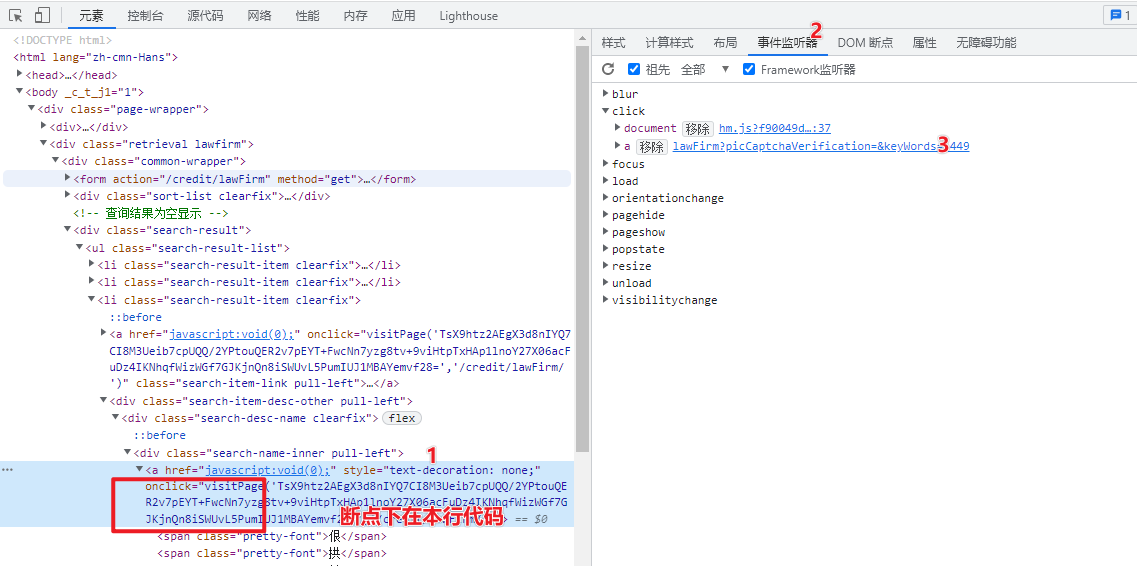Open the 网络 tab
Image resolution: width=1137 pixels, height=566 pixels.
(260, 16)
